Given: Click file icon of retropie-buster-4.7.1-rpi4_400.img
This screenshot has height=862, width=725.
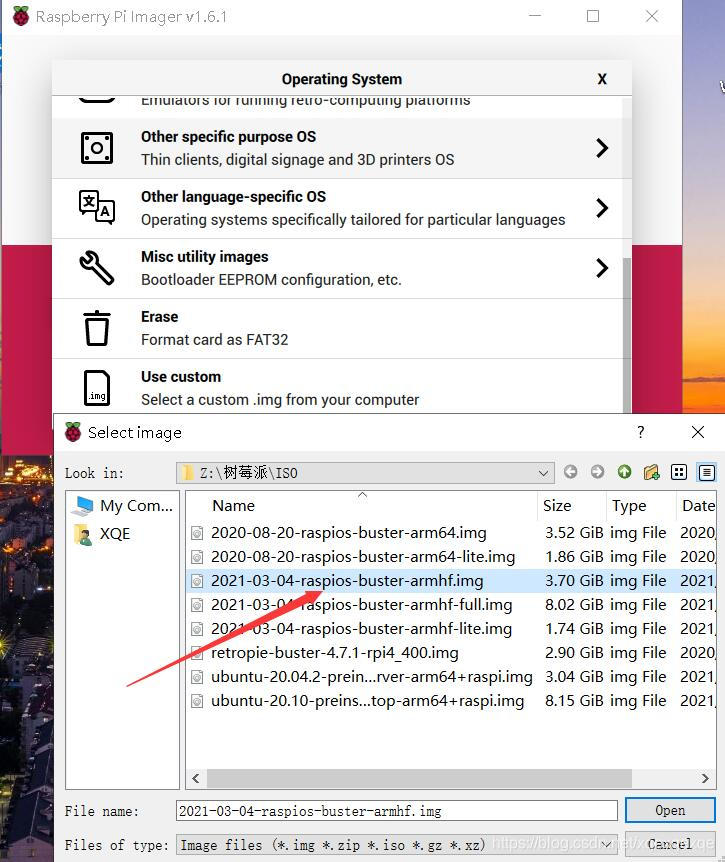Looking at the screenshot, I should (x=197, y=653).
